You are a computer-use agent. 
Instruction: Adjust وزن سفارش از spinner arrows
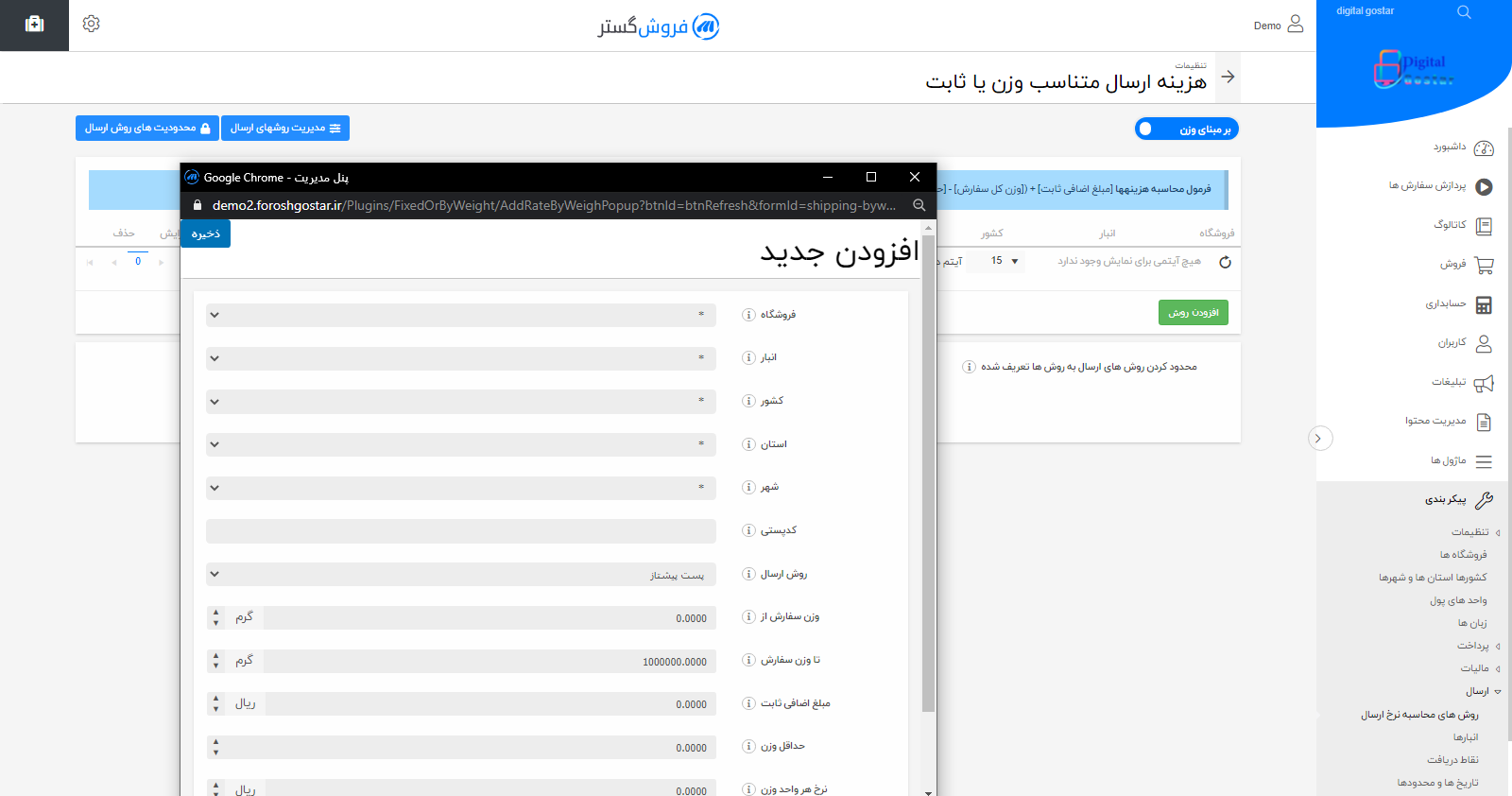(x=215, y=618)
